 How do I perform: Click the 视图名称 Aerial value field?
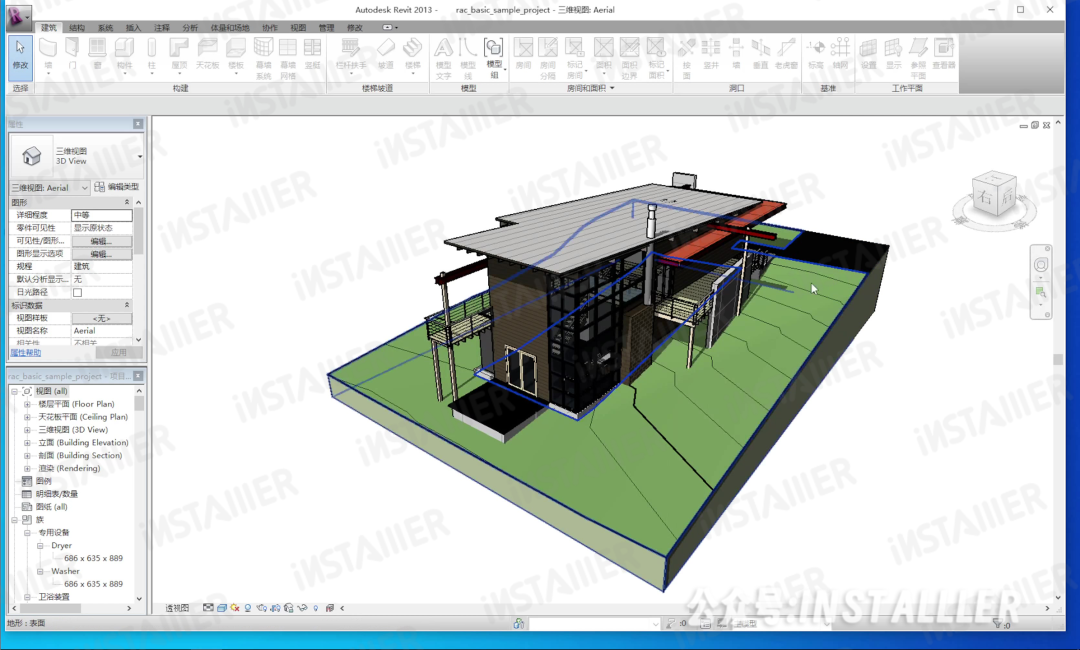click(101, 331)
